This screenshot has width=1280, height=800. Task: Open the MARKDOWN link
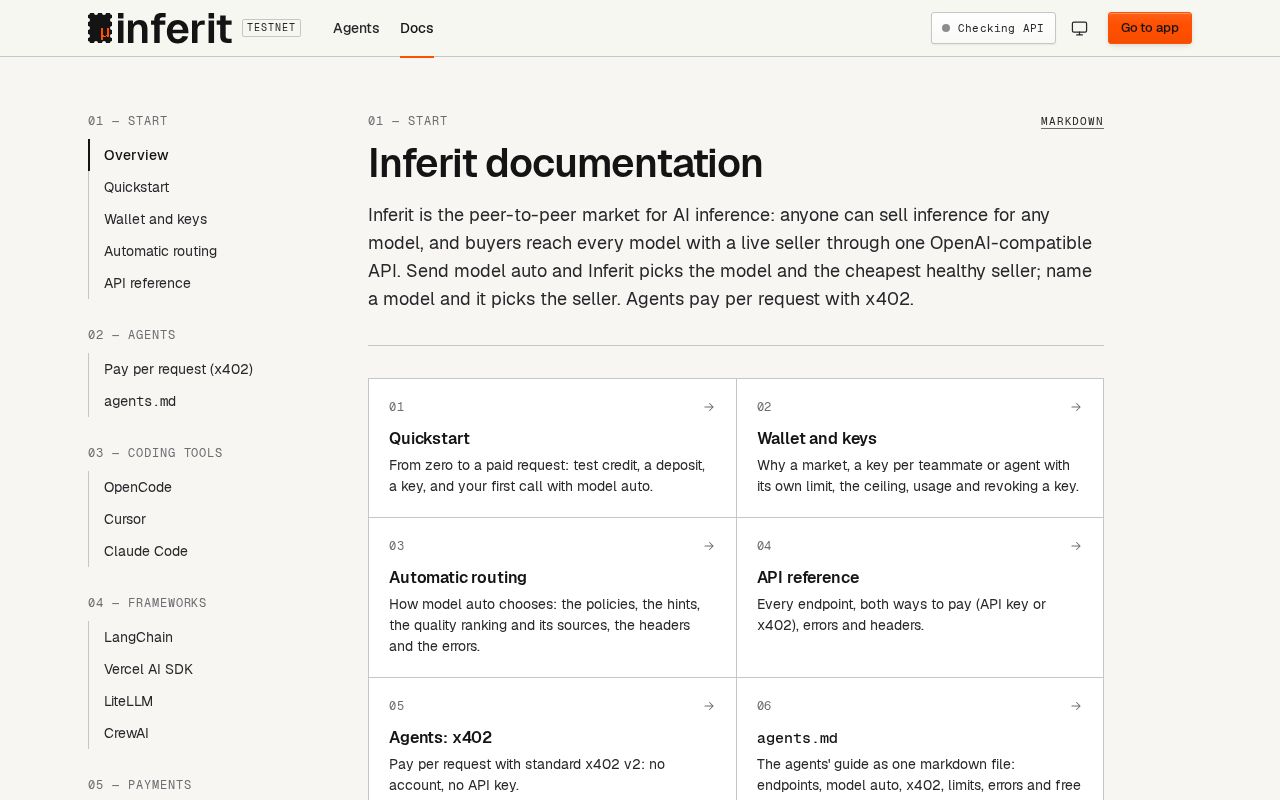pyautogui.click(x=1072, y=121)
